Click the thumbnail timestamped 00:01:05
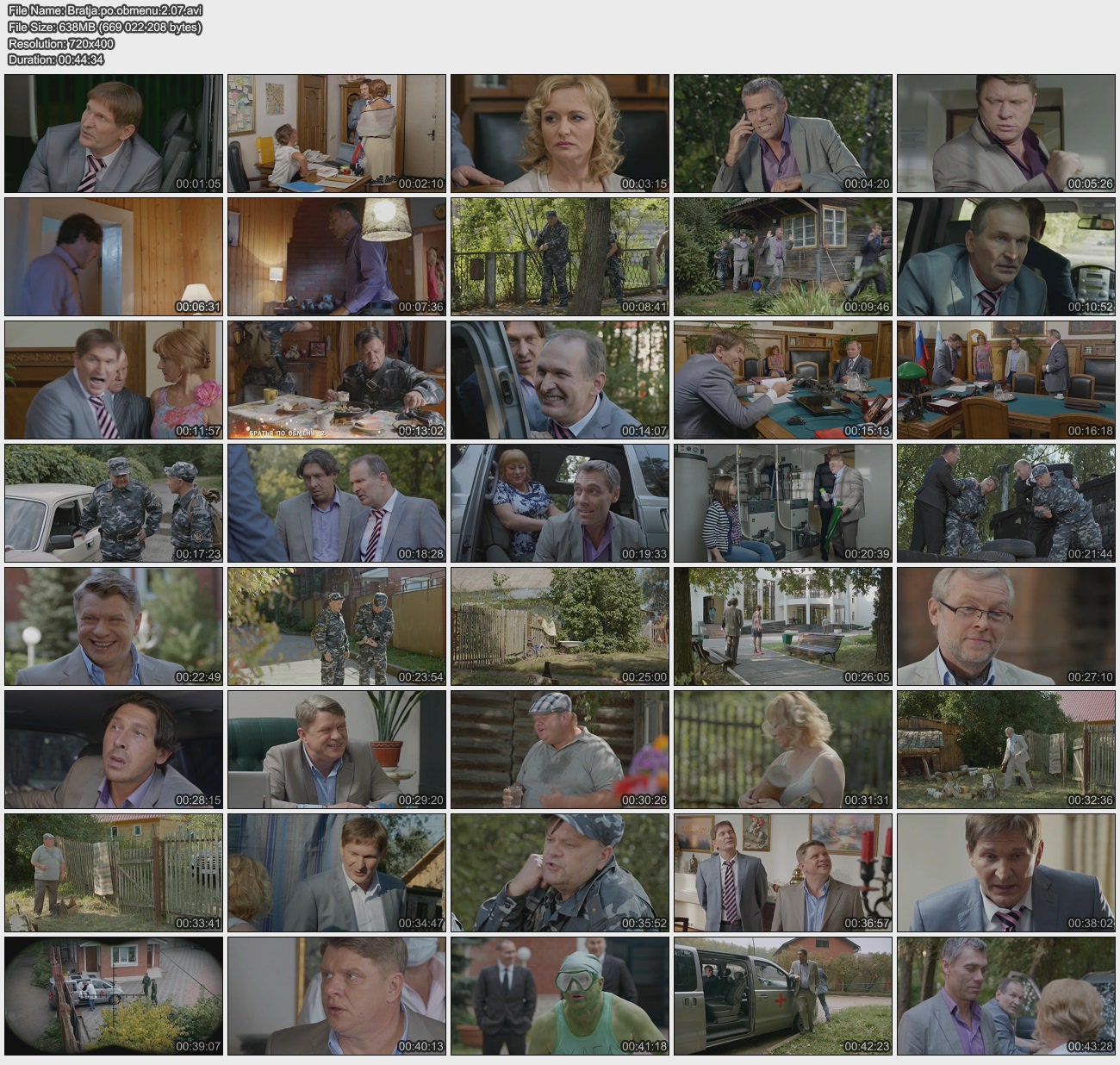The height and width of the screenshot is (1065, 1120). pyautogui.click(x=114, y=134)
